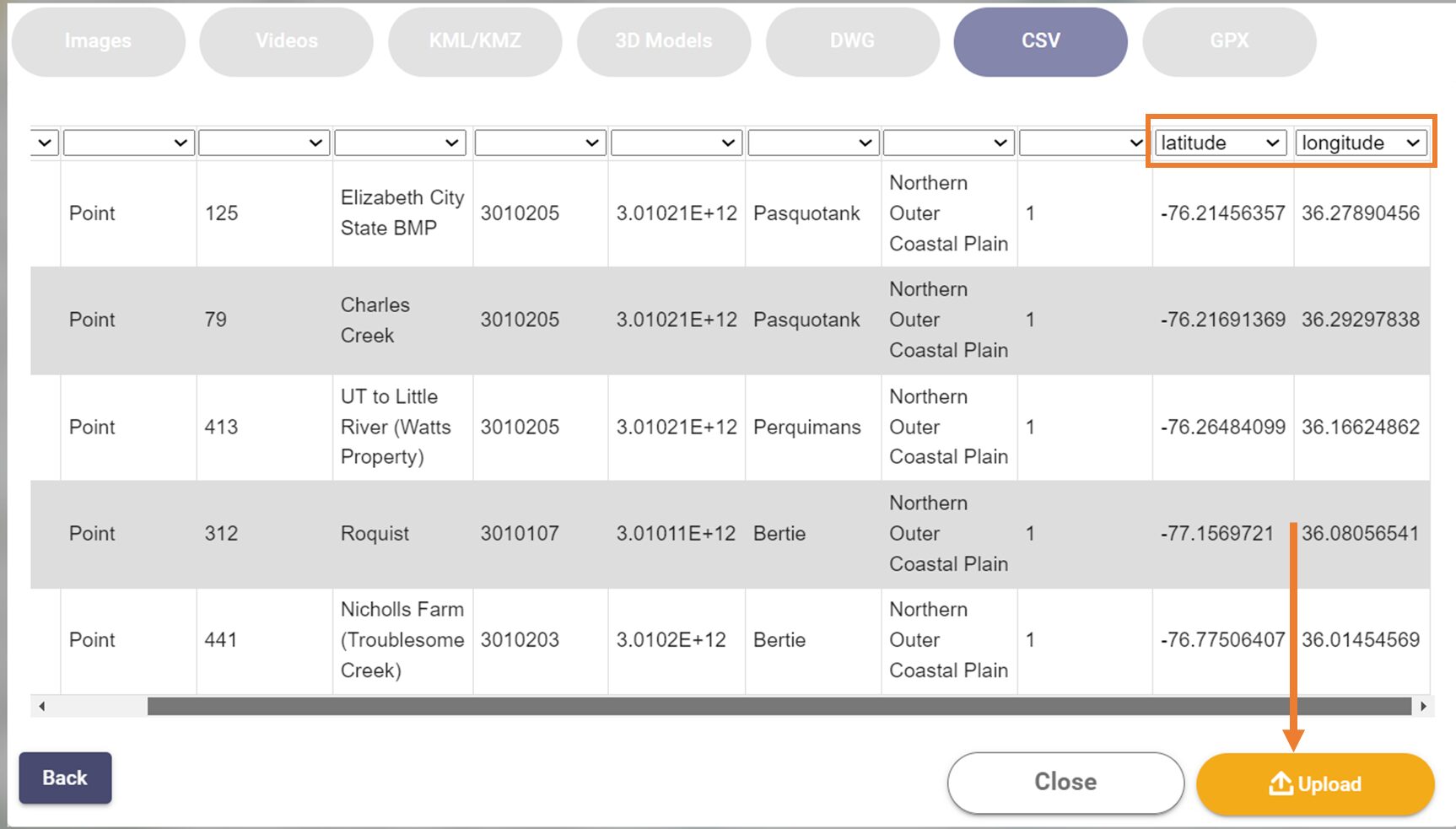Click the Close button

pyautogui.click(x=1065, y=783)
